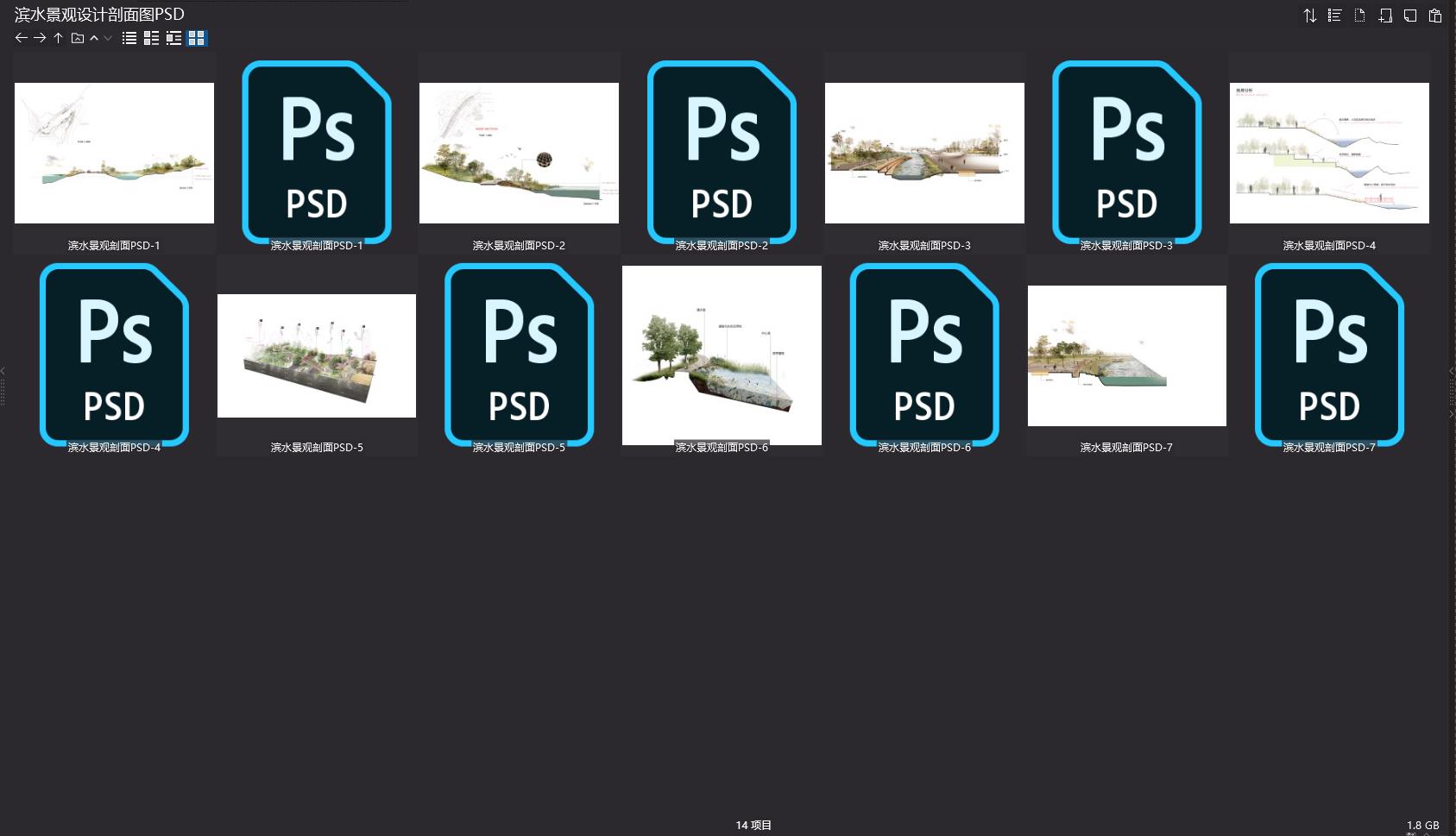Viewport: 1456px width, 836px height.
Task: Click the back navigation arrow
Action: (22, 38)
